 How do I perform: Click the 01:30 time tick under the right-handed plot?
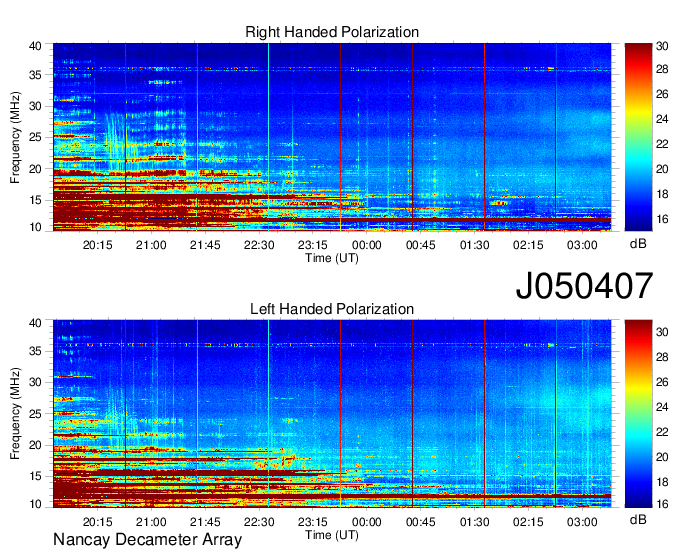pos(474,245)
